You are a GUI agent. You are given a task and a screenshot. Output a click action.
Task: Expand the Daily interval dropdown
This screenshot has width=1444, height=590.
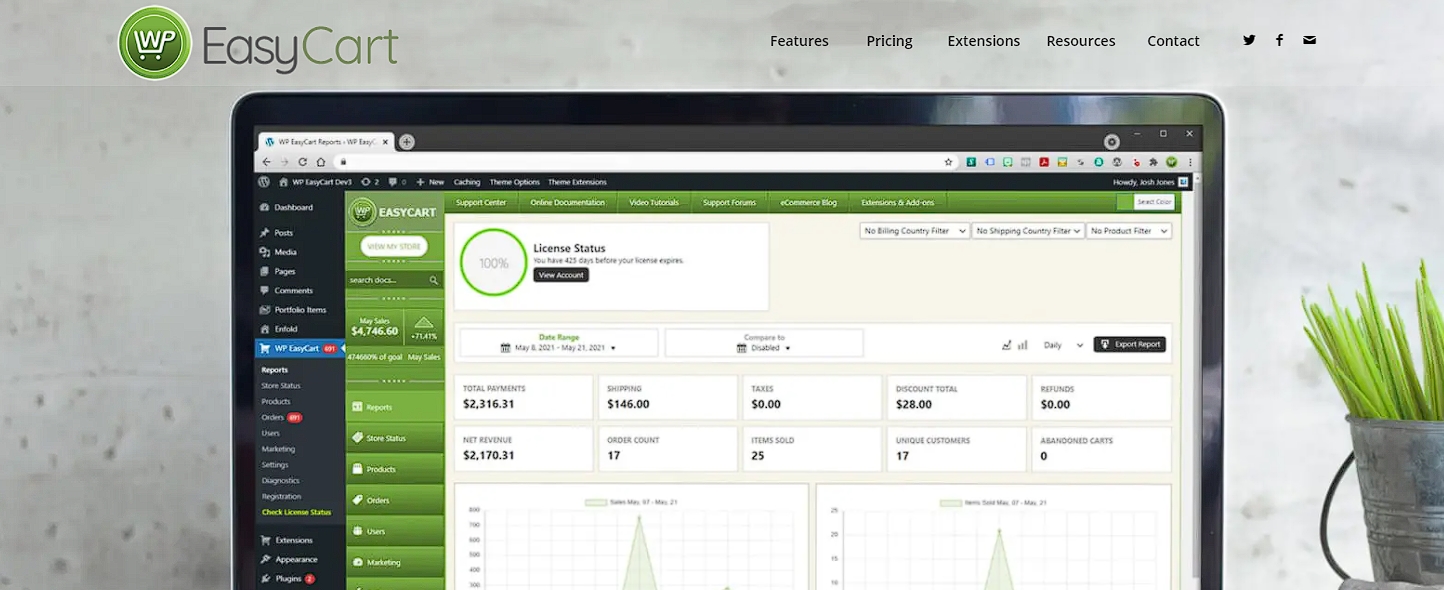point(1063,345)
